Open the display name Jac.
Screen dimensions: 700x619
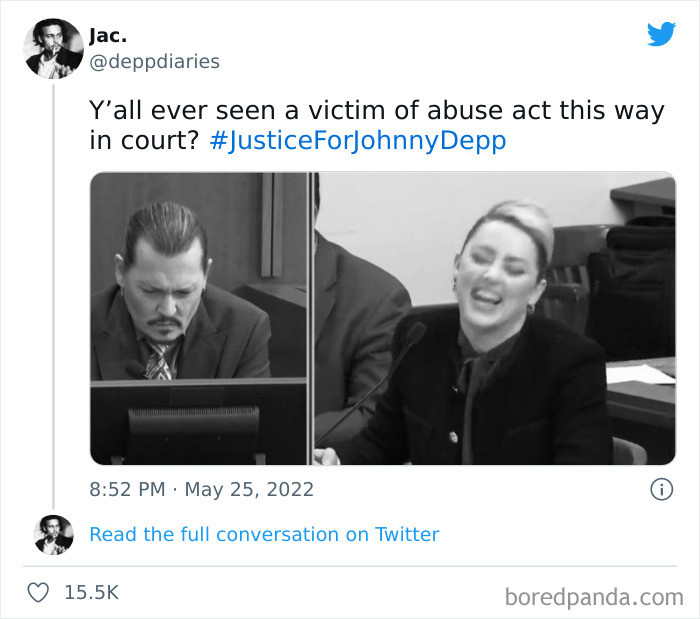point(108,36)
